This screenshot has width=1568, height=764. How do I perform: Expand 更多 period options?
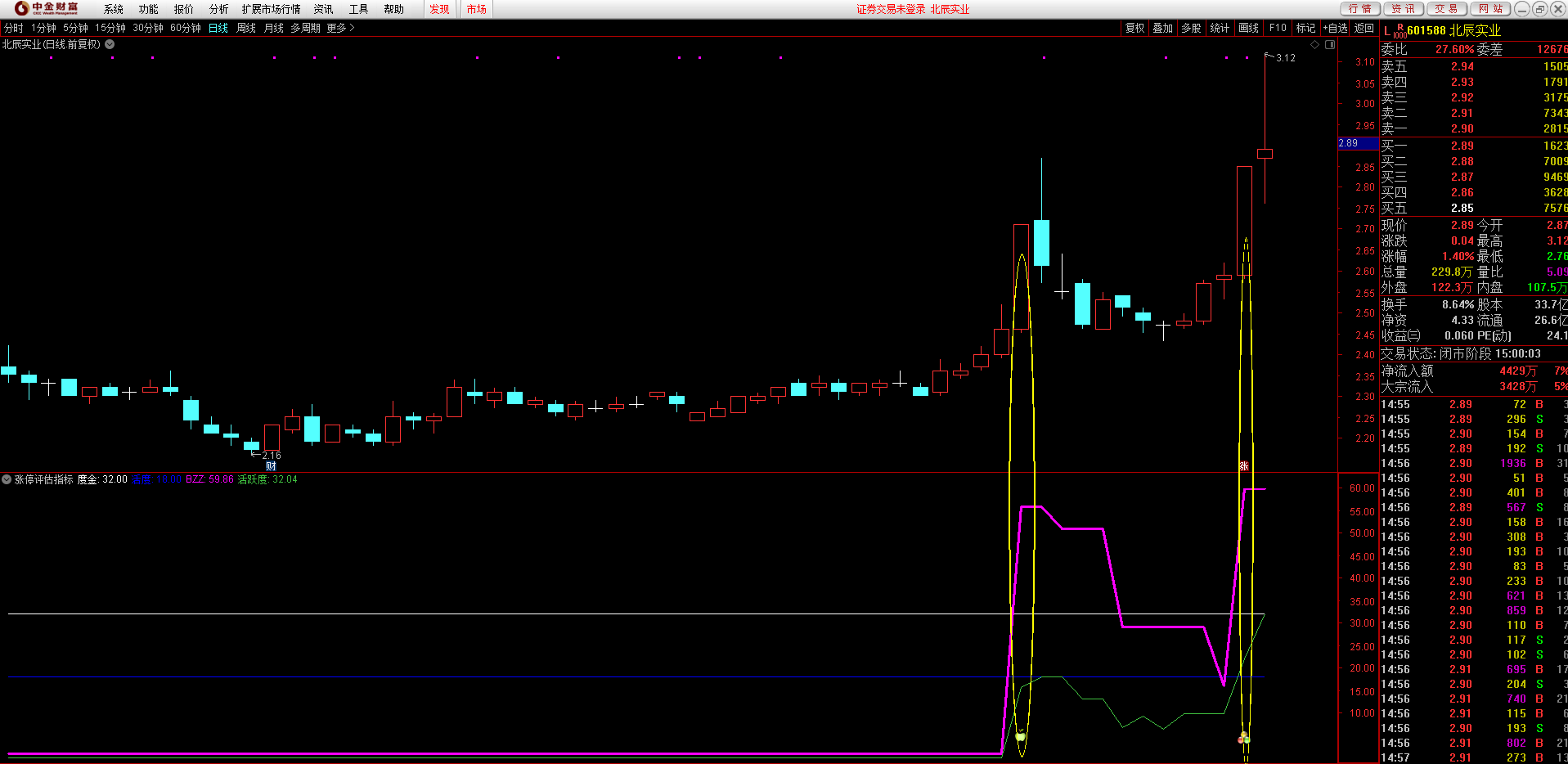340,28
